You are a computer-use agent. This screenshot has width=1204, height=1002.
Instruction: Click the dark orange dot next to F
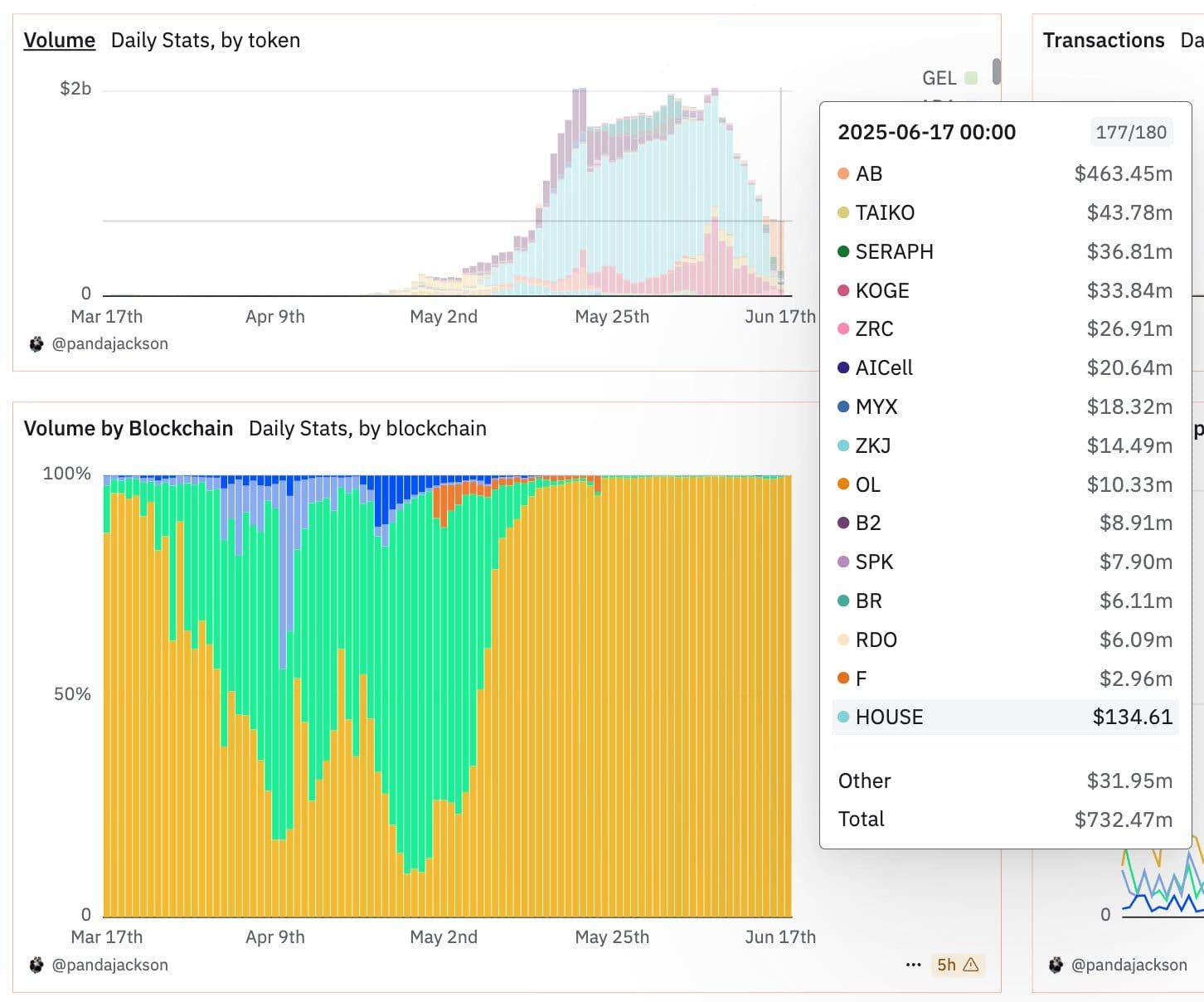click(x=843, y=678)
